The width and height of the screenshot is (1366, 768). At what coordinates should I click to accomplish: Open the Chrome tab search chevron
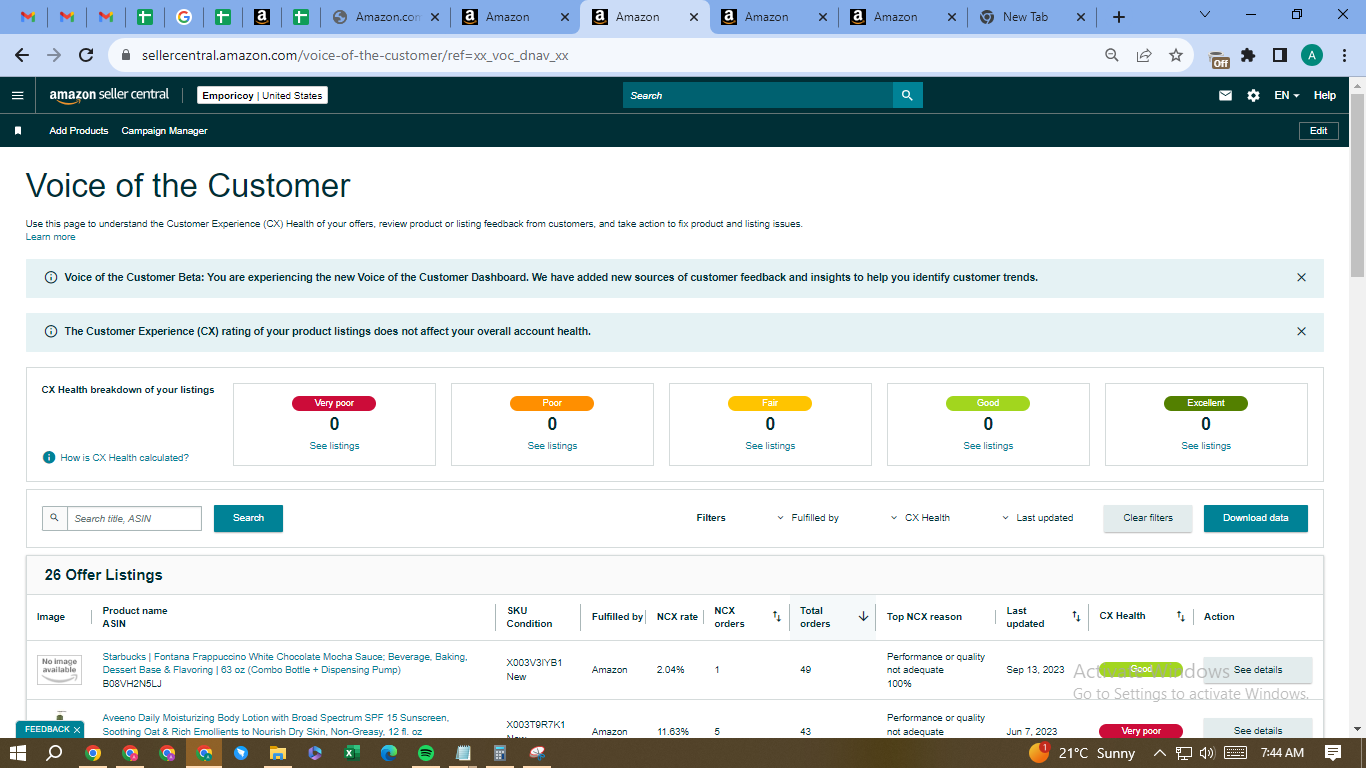tap(1204, 15)
